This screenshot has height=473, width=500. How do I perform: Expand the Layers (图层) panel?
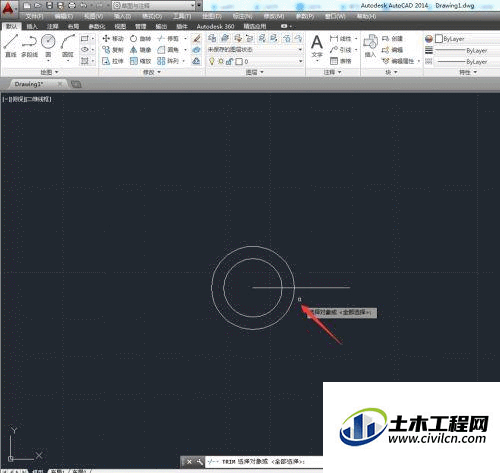pyautogui.click(x=254, y=72)
